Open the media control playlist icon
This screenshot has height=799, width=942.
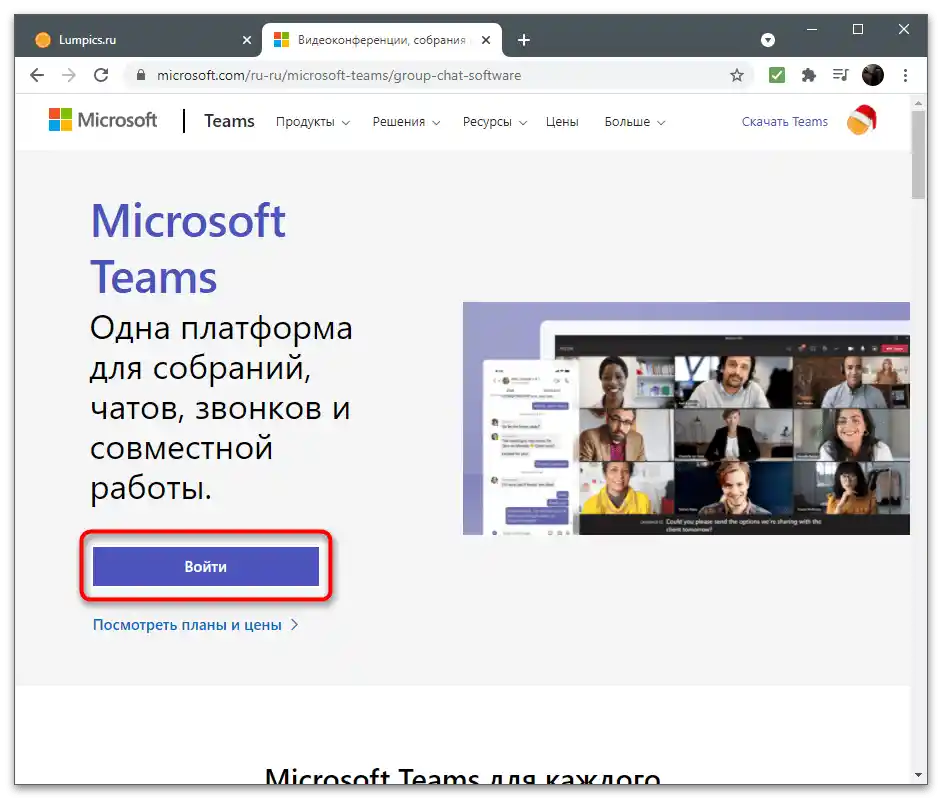(x=840, y=75)
